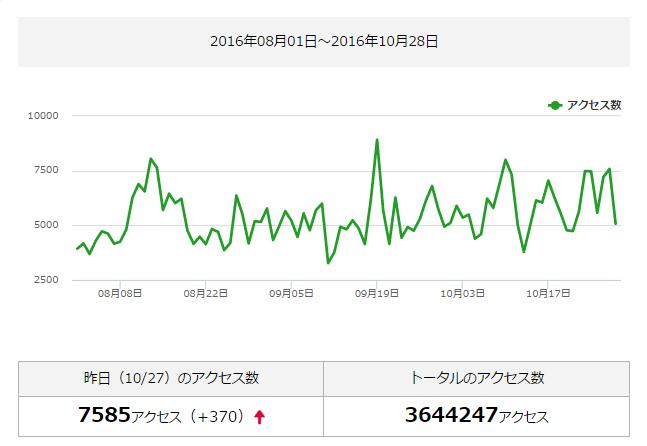Screen dimensions: 647x446
Task: Click the 2500 y-axis label
Action: pos(47,280)
